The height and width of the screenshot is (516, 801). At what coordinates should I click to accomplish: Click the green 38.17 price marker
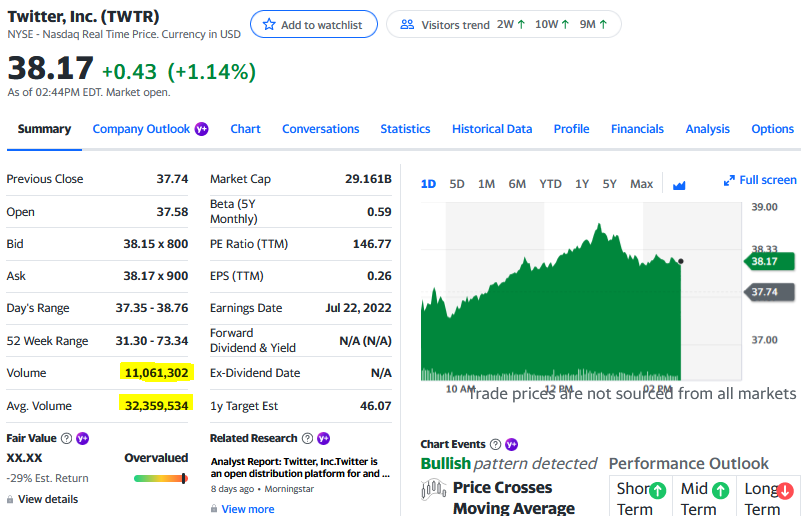tap(769, 262)
